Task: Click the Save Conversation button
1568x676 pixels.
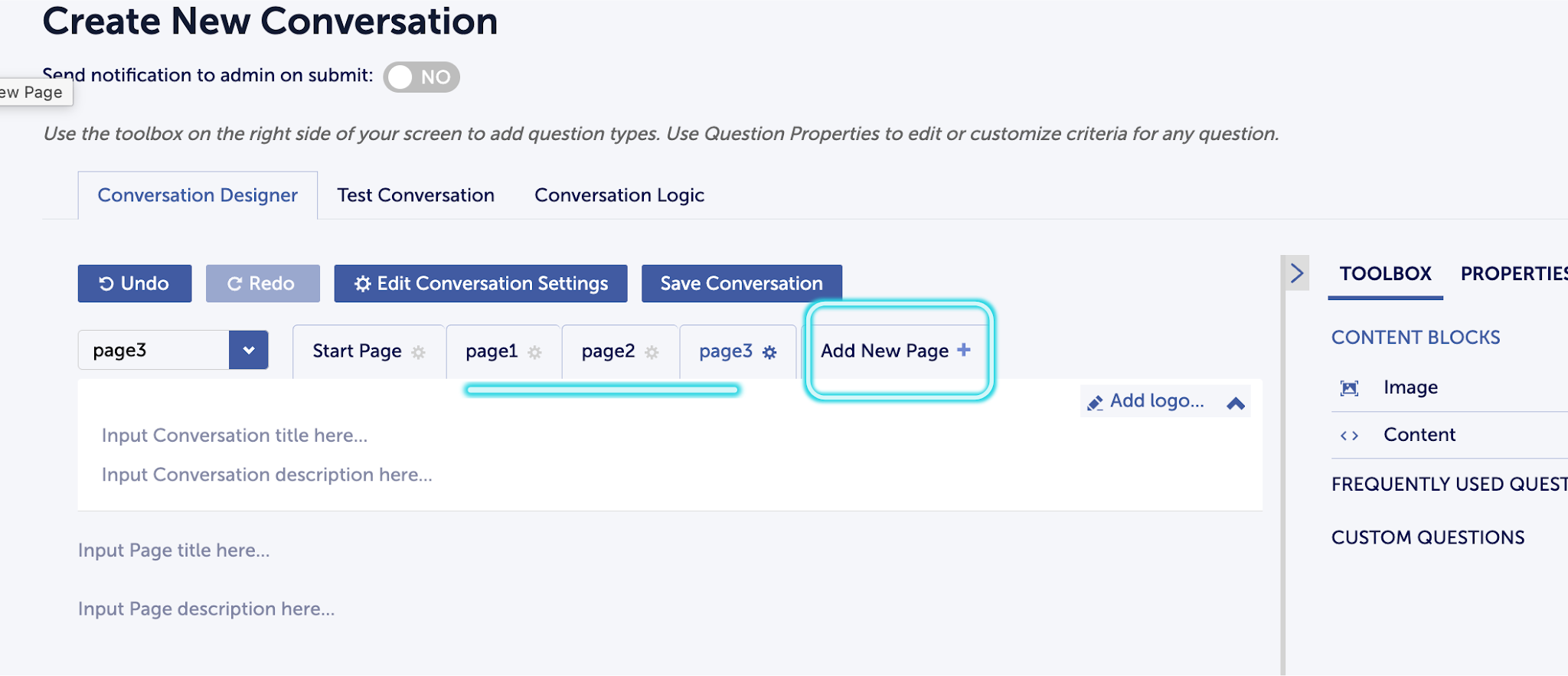Action: [x=741, y=283]
